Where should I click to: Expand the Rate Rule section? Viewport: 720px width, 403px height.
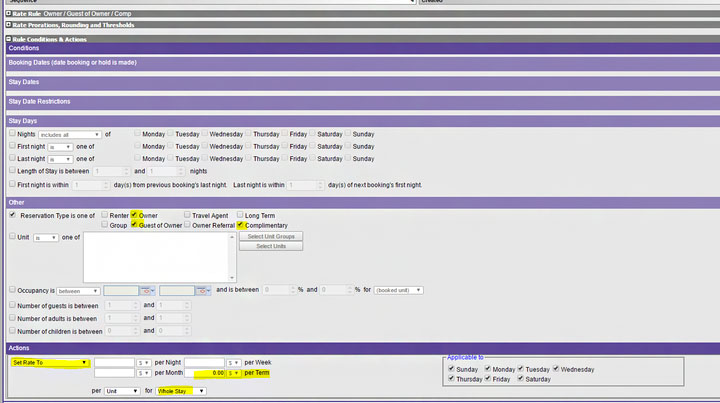(9, 12)
